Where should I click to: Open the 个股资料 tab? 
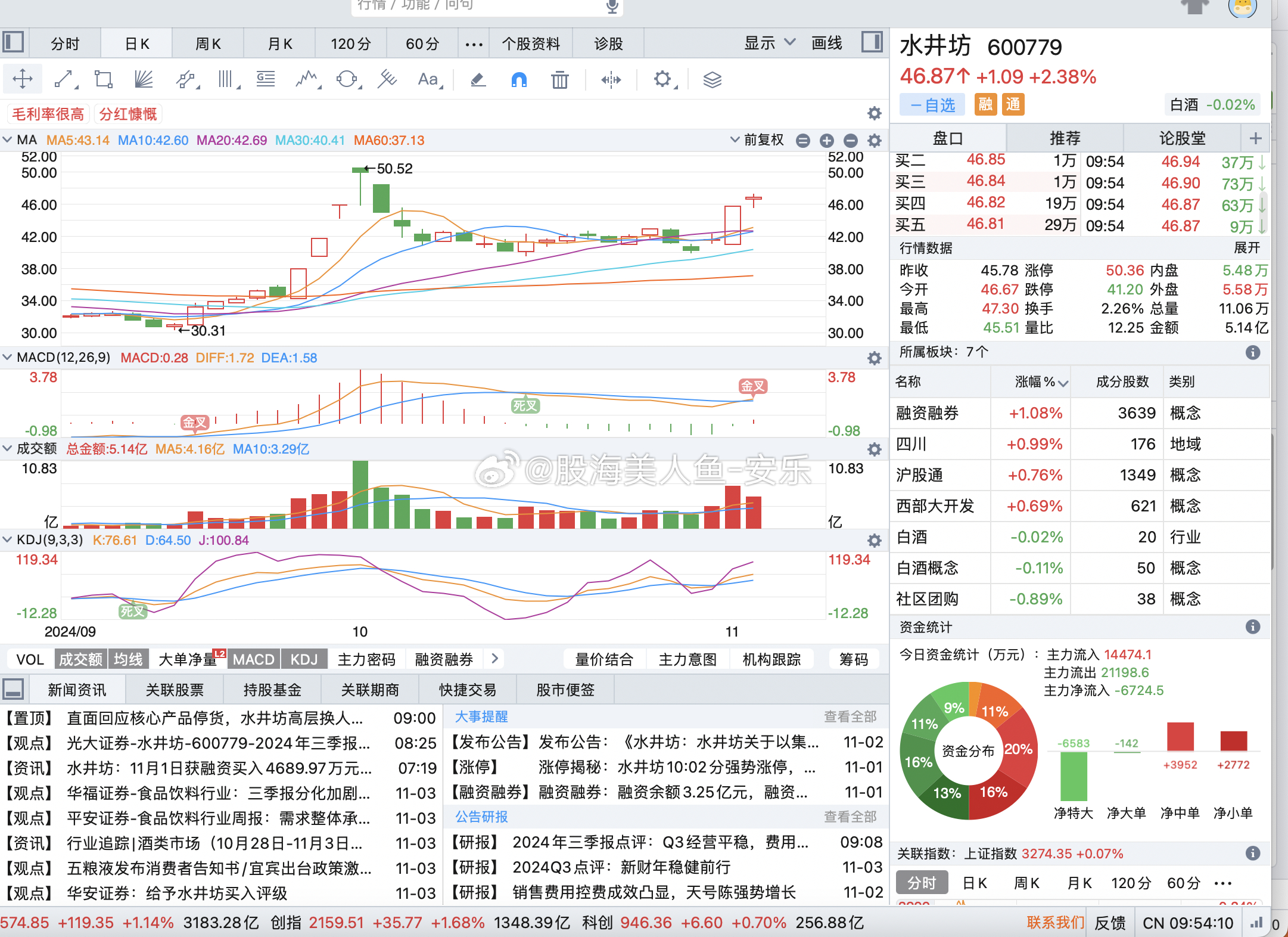(x=531, y=44)
